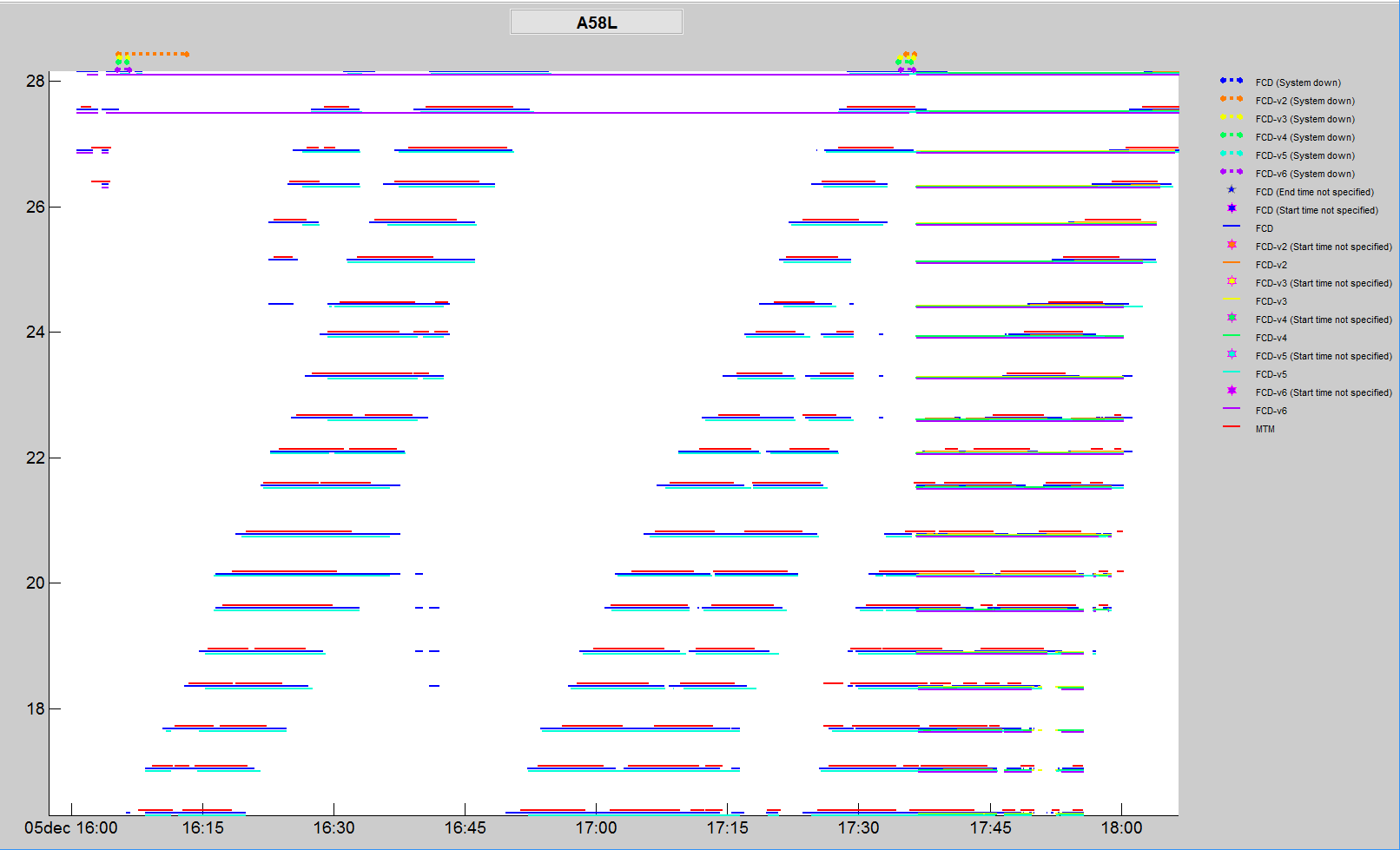Click the A58L title button
Image resolution: width=1400 pixels, height=850 pixels.
597,23
